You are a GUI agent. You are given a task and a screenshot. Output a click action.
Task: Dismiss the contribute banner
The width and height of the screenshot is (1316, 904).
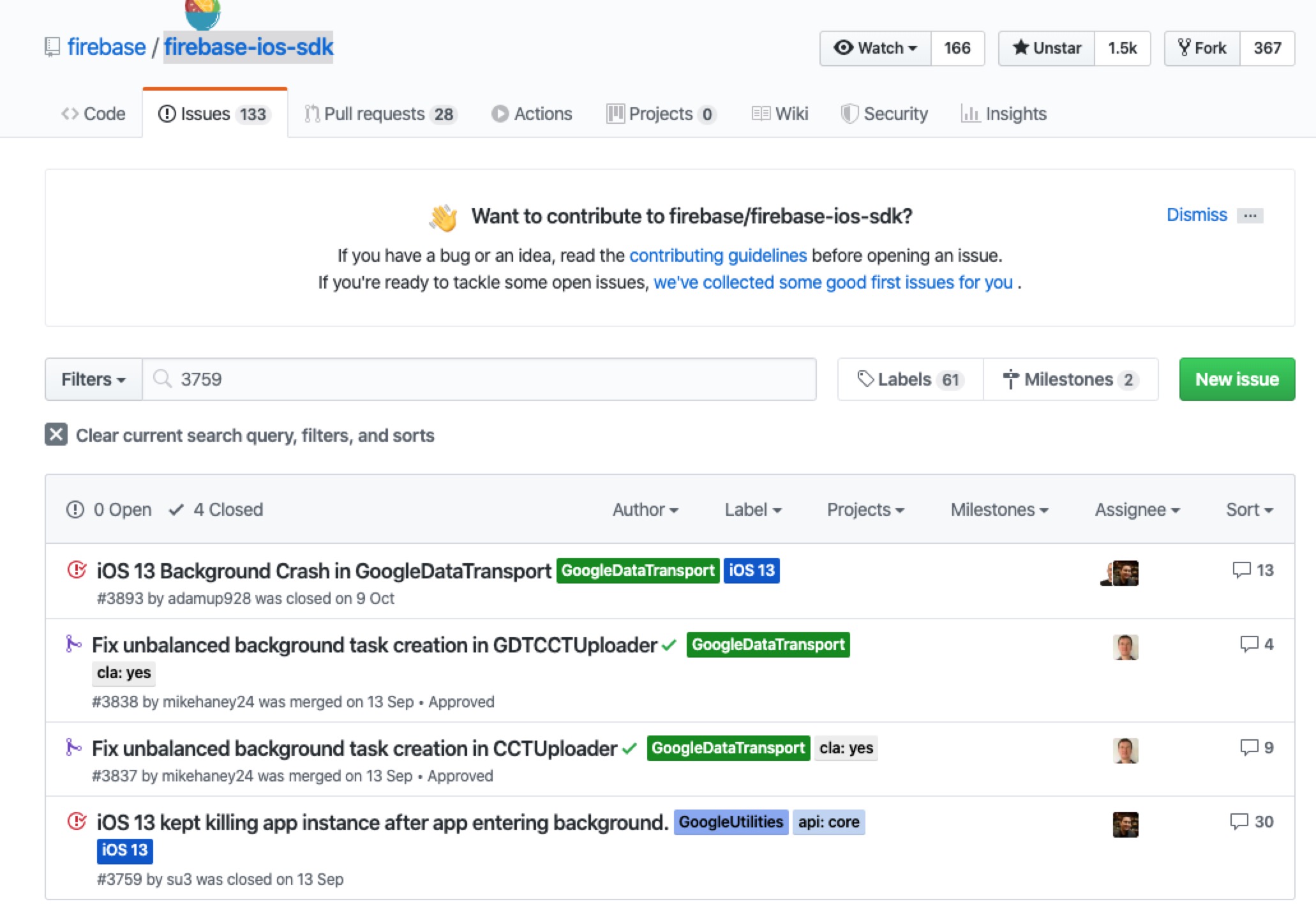point(1197,215)
